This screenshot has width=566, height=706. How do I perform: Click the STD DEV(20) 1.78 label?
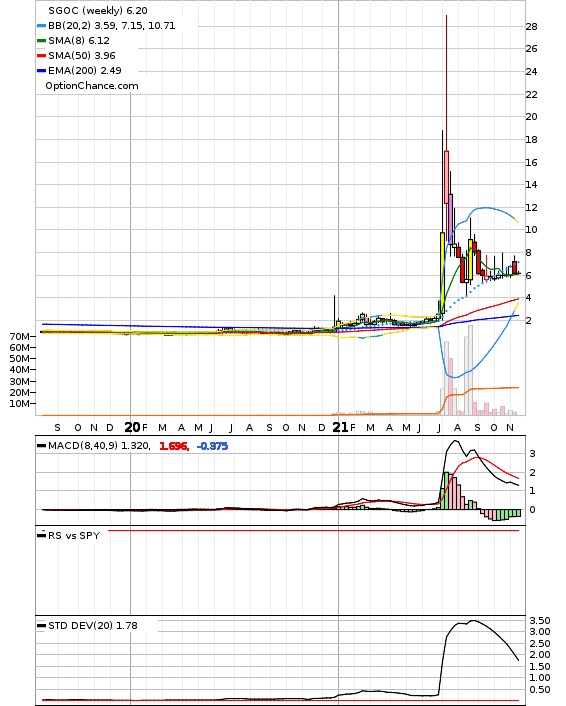coord(93,625)
